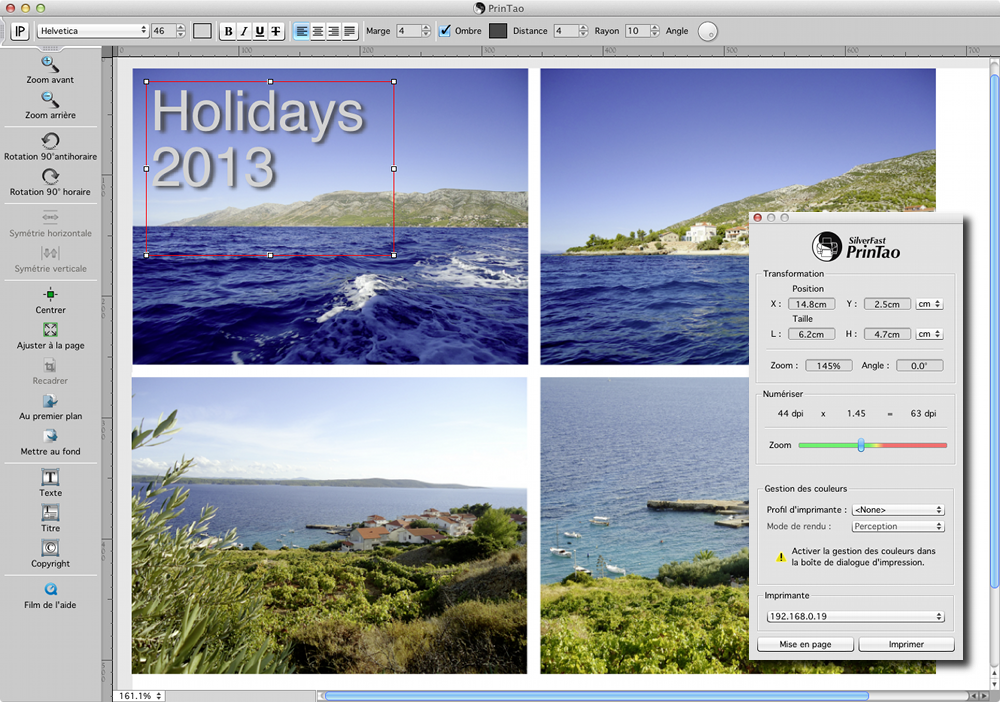Expand the Profil d'imprimante dropdown

(x=897, y=510)
